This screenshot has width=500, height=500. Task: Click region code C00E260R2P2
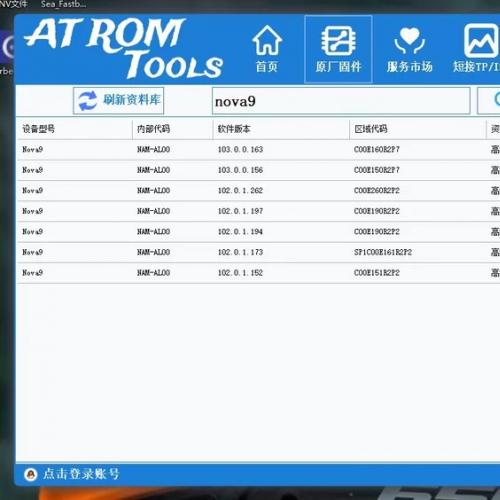[x=377, y=191]
